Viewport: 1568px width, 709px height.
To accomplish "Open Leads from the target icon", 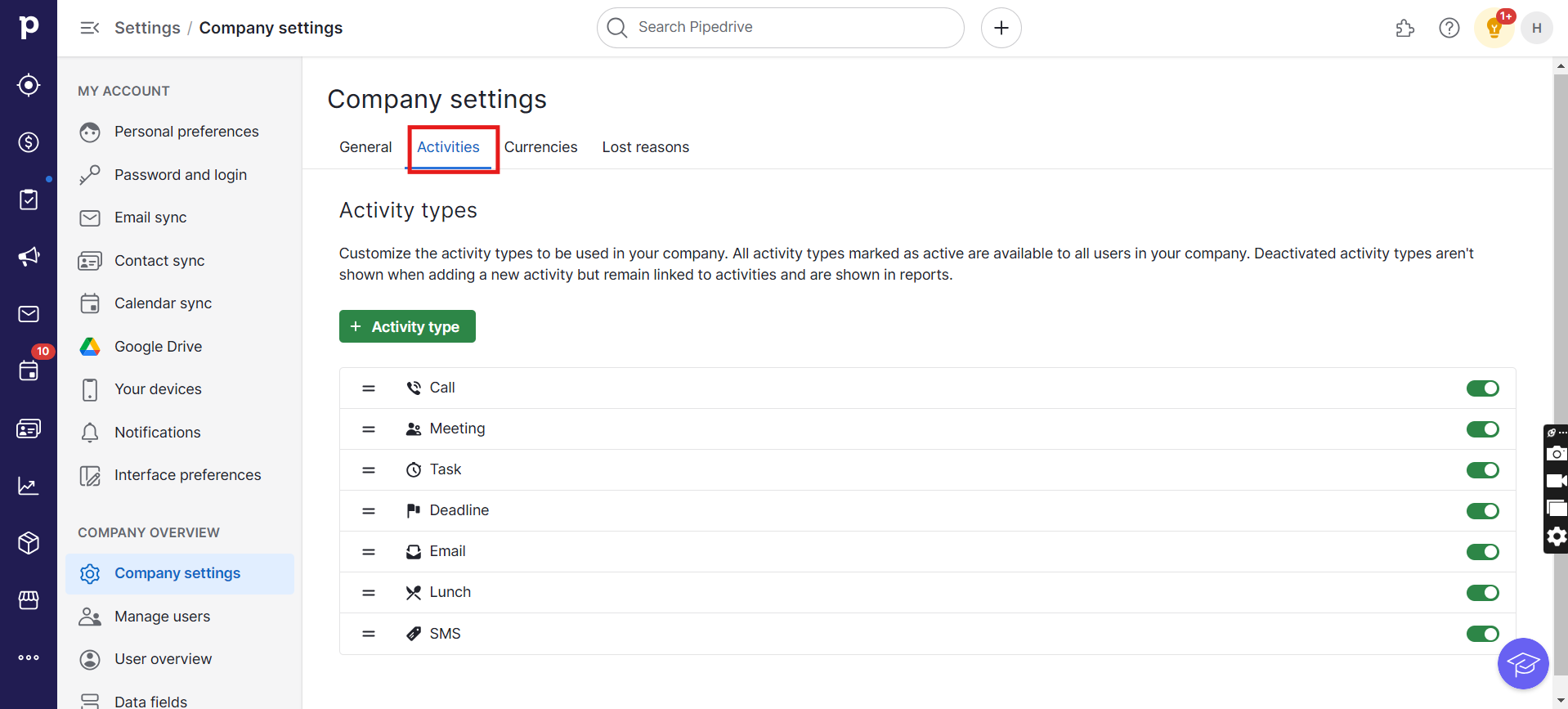I will [29, 85].
